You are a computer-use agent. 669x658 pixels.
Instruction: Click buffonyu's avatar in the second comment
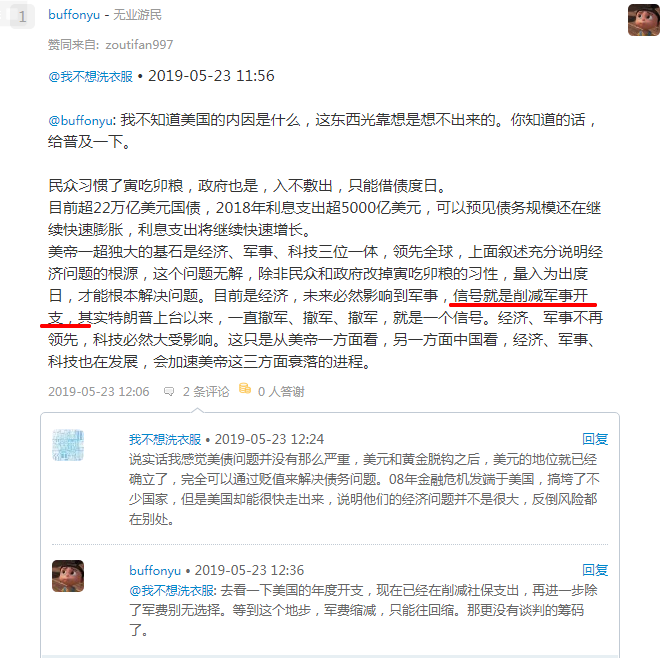click(68, 576)
